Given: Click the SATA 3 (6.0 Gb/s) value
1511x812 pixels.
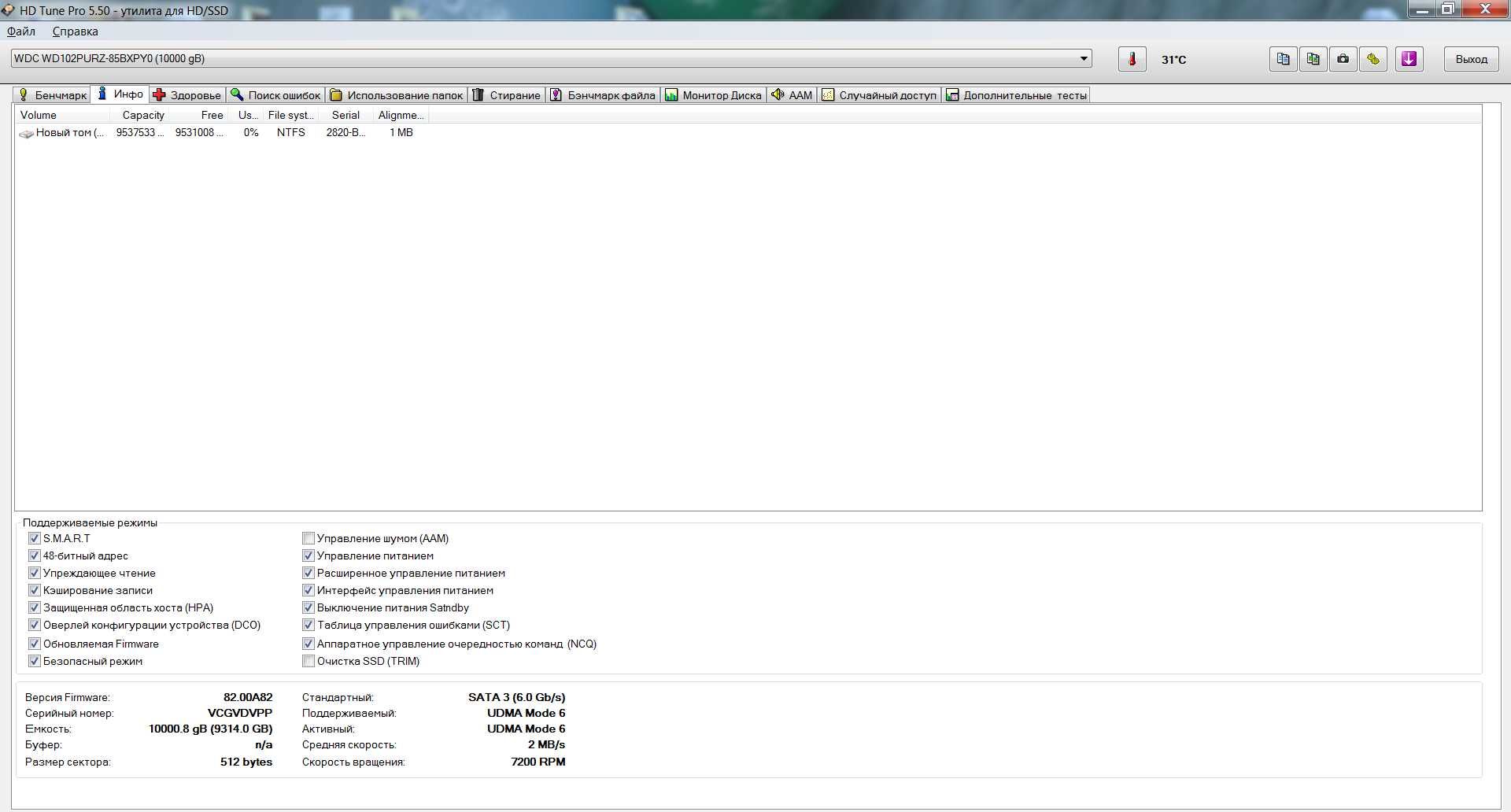Looking at the screenshot, I should click(516, 697).
